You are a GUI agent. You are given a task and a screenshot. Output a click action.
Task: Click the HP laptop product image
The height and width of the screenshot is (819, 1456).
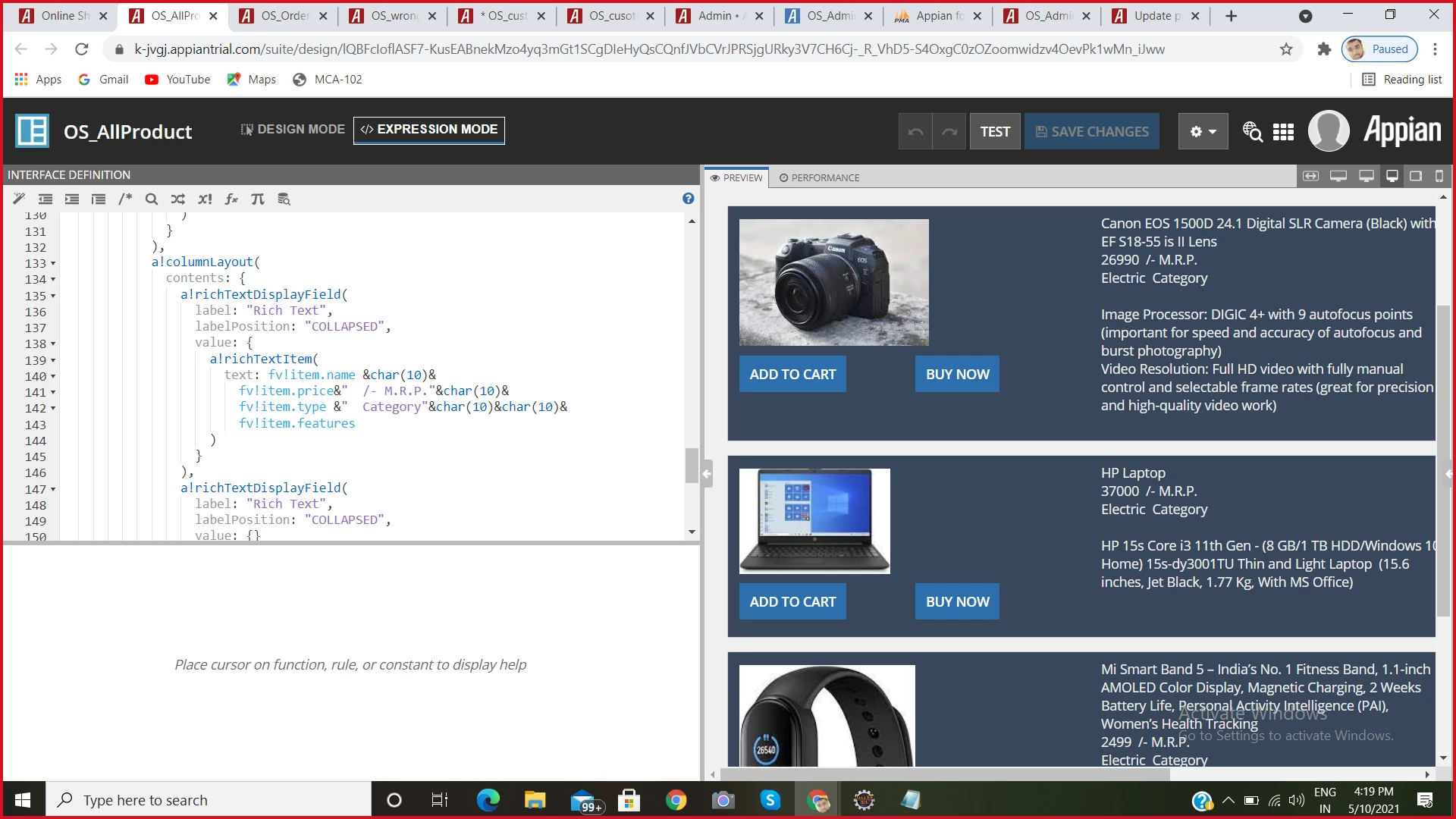(814, 521)
